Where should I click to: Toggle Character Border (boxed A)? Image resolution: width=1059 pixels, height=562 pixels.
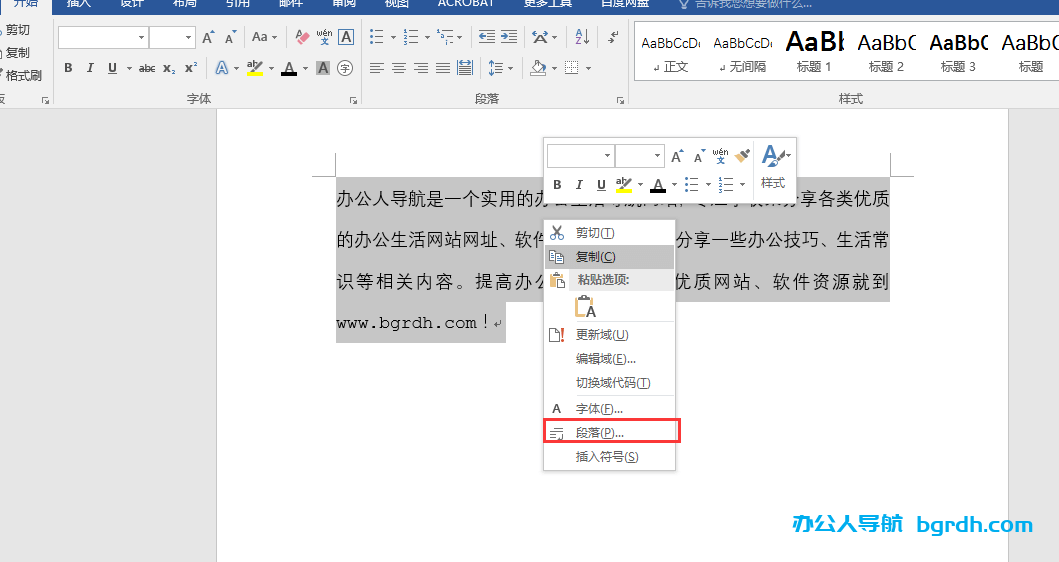coord(346,37)
